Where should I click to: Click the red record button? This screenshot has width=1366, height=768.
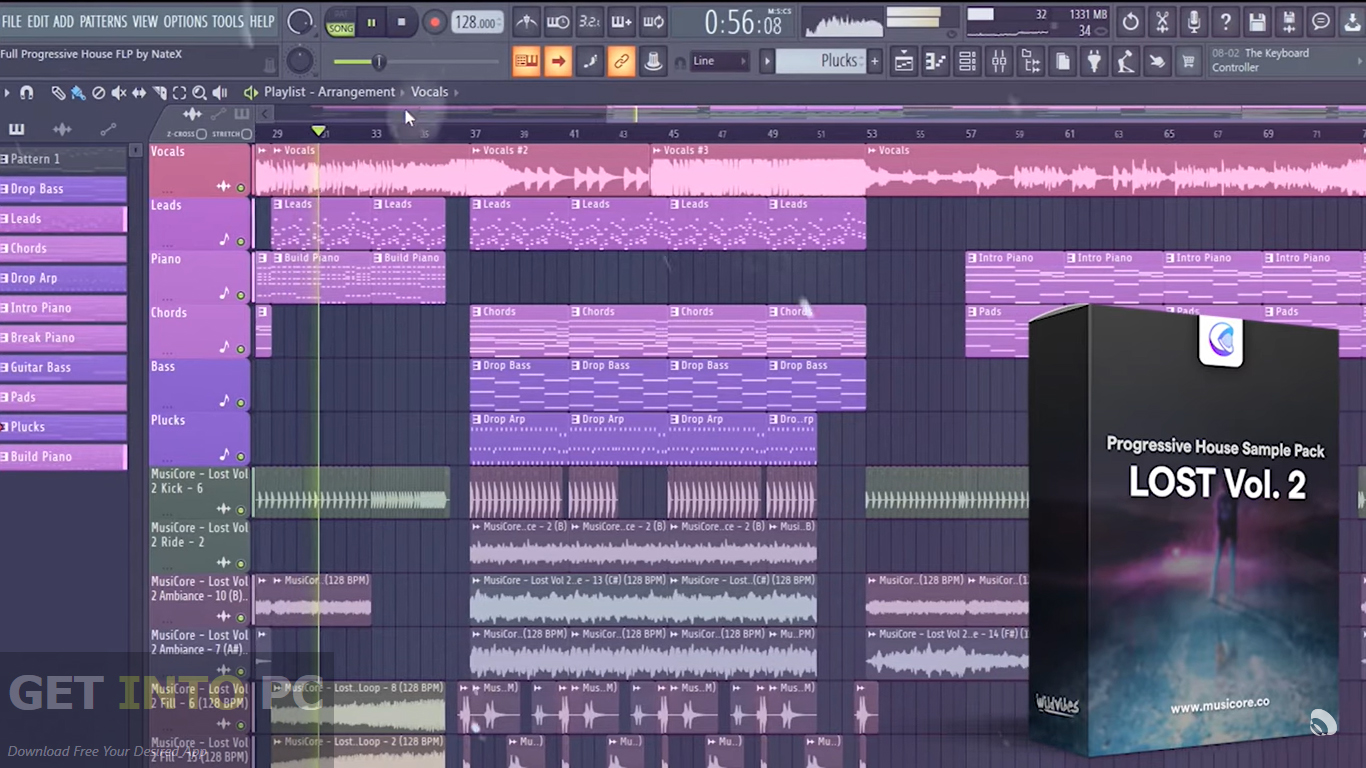pyautogui.click(x=434, y=22)
